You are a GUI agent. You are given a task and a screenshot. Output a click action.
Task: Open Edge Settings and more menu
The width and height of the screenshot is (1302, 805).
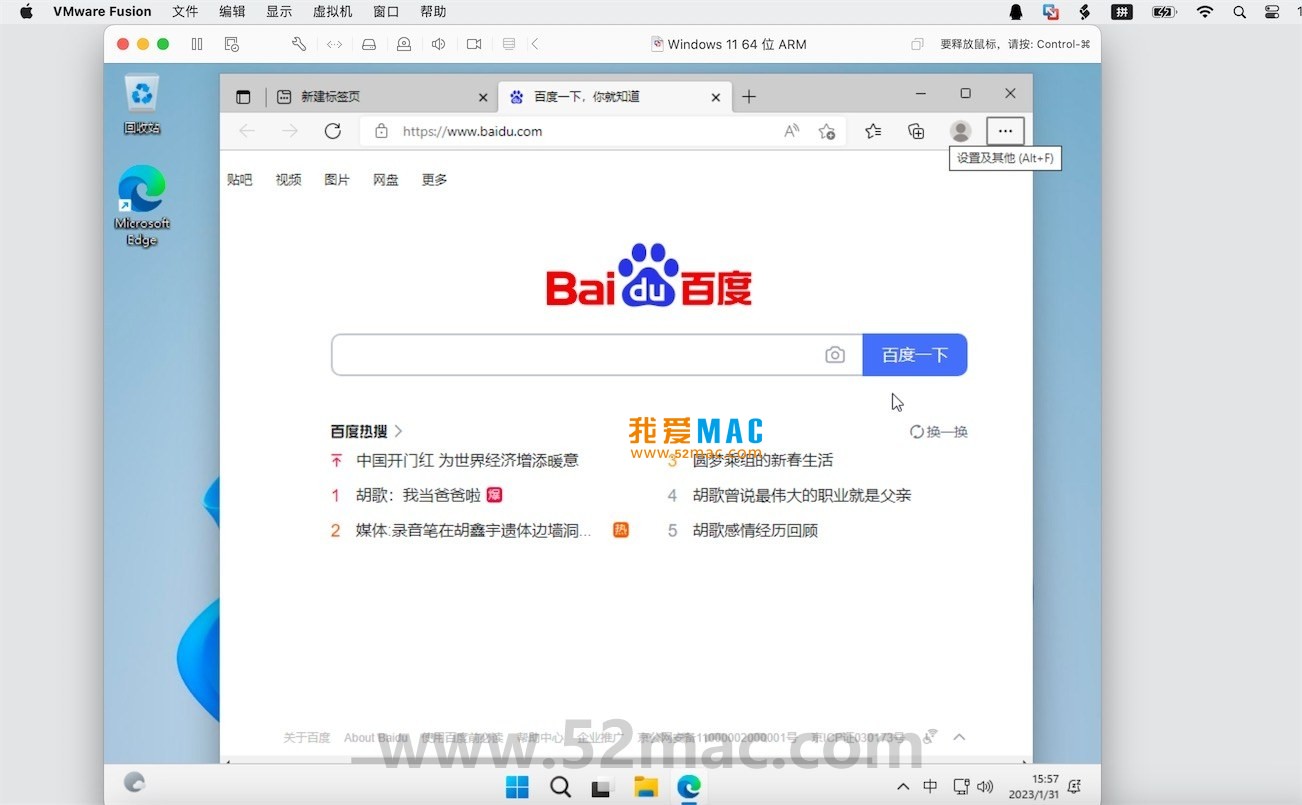1005,131
